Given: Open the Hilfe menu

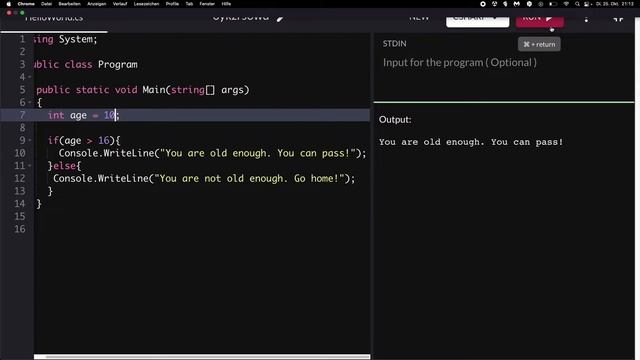Looking at the screenshot, I should coord(226,4).
